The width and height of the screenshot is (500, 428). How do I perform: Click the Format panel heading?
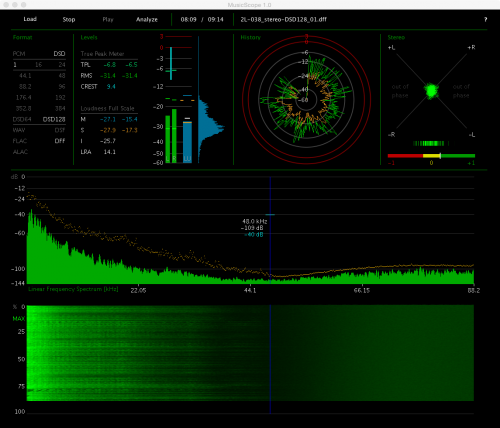pos(23,37)
